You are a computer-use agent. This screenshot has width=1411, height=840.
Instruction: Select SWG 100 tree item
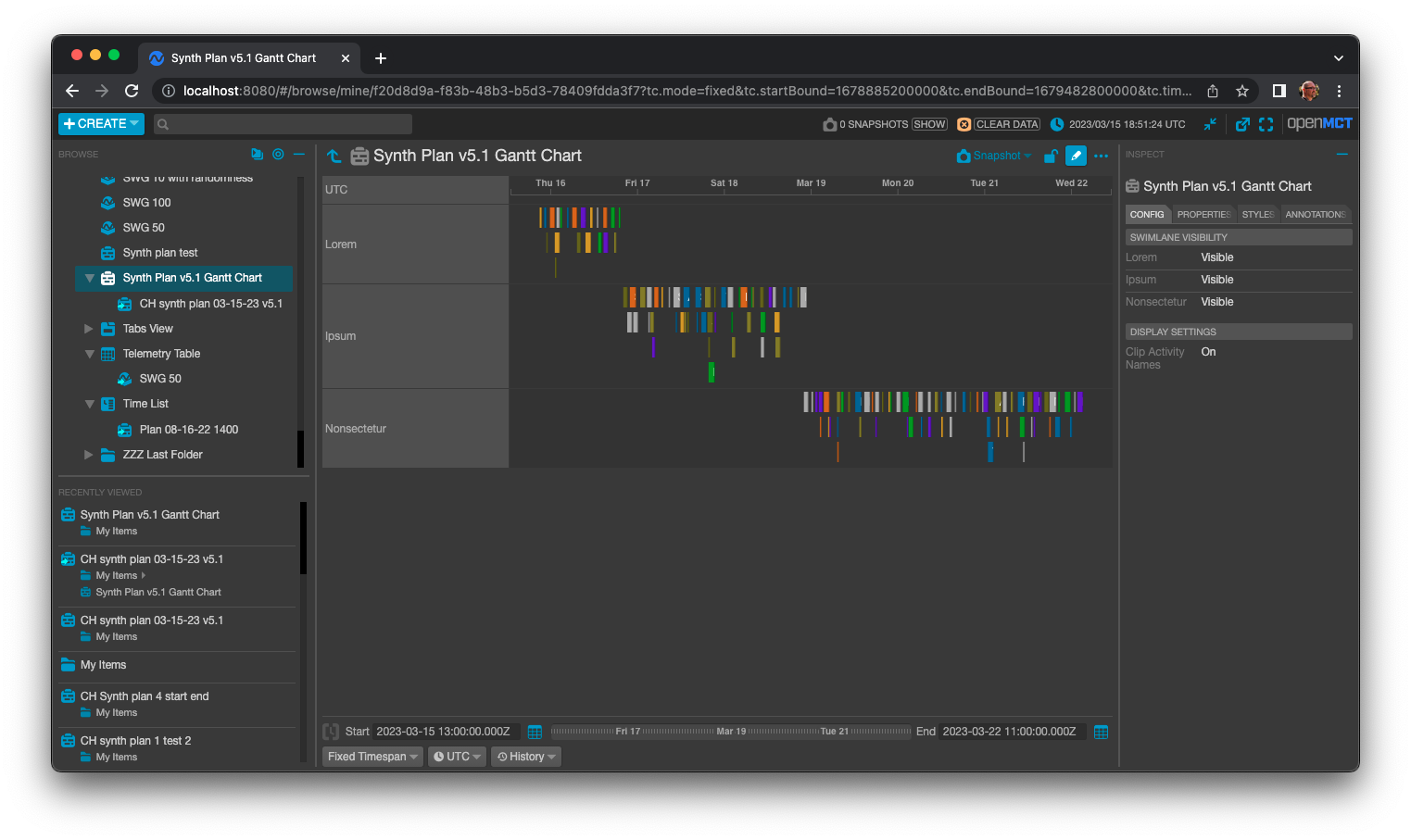146,203
